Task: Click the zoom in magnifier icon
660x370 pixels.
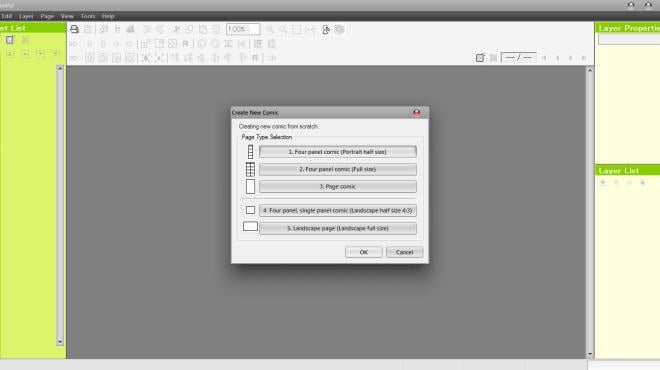Action: tap(270, 29)
